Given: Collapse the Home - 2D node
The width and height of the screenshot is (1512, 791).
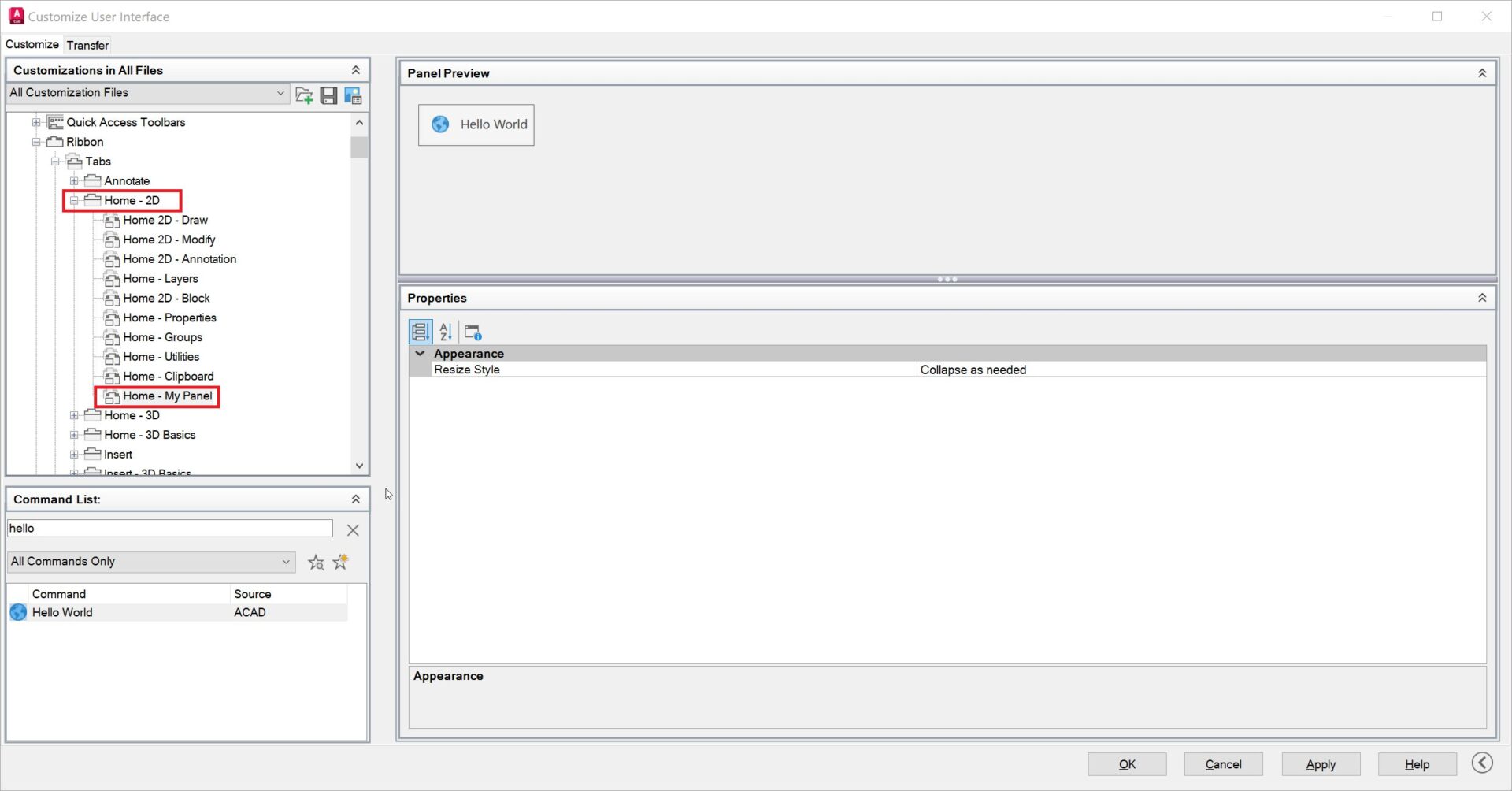Looking at the screenshot, I should pos(74,201).
